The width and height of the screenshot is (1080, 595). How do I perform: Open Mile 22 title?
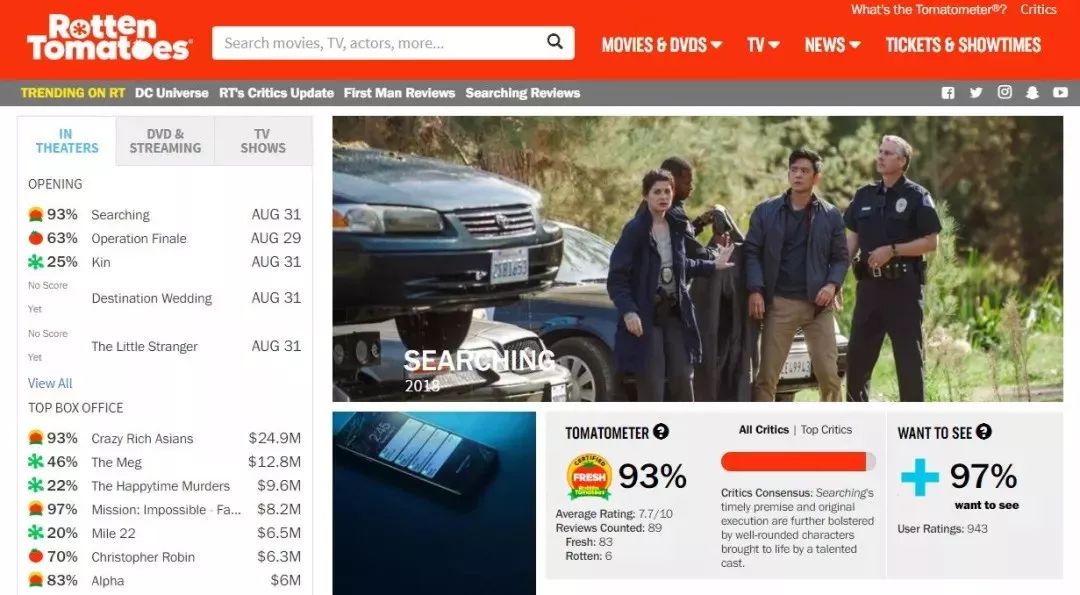tap(113, 533)
